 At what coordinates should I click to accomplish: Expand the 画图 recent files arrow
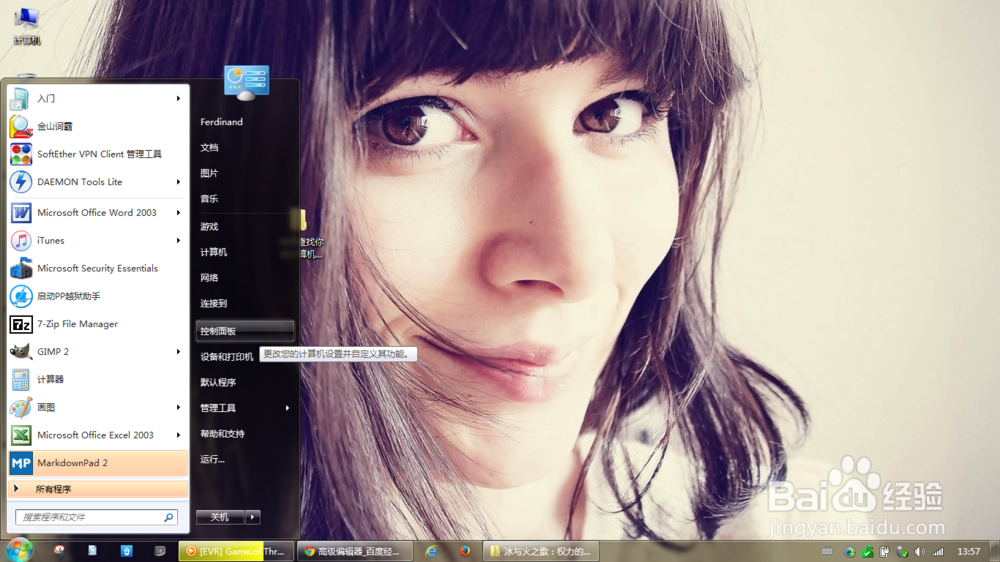point(179,407)
